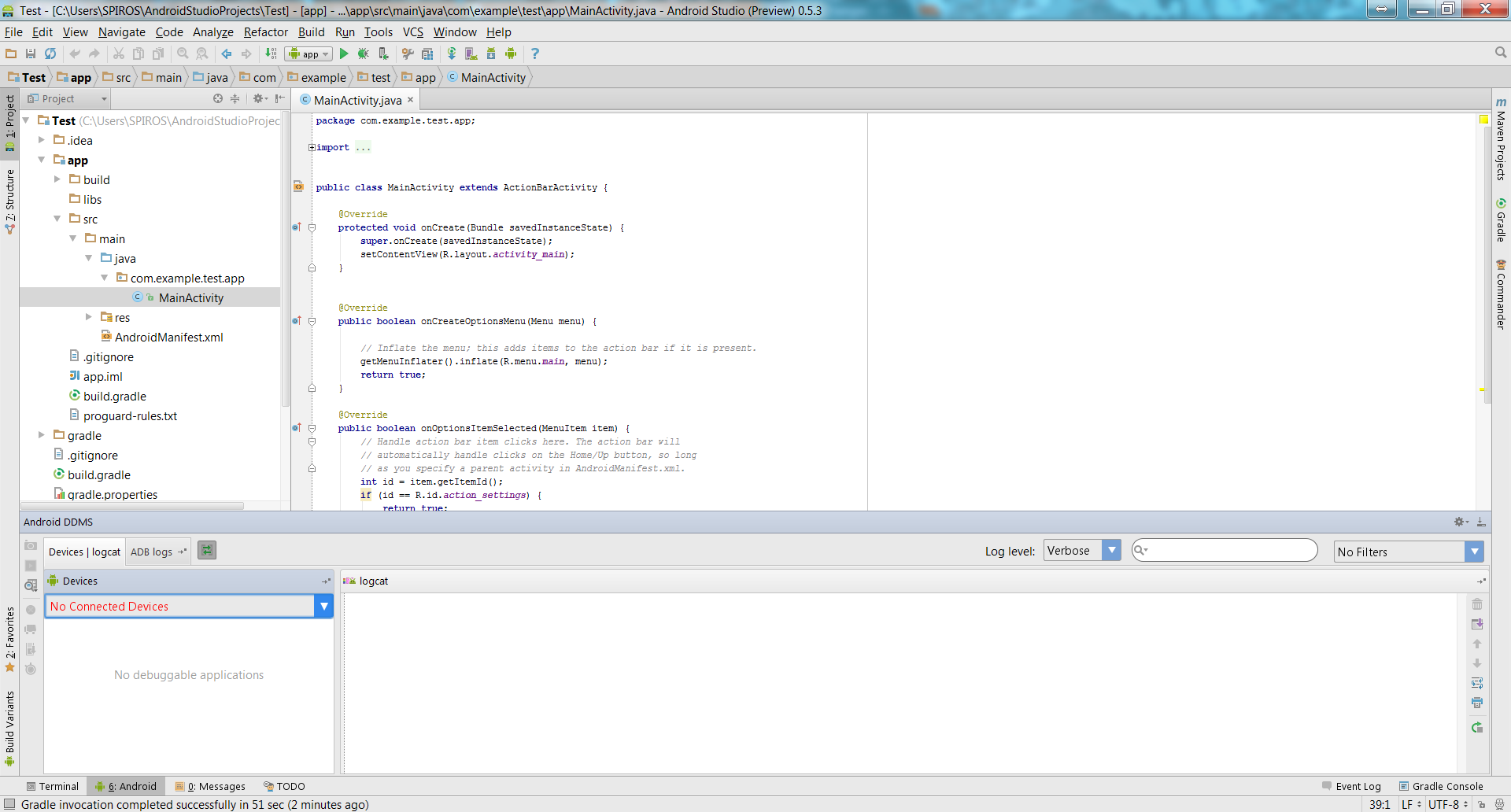Click the DDMS System Information icon

click(31, 585)
